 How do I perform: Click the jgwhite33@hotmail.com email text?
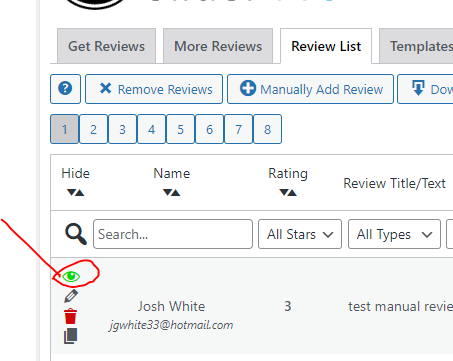171,325
